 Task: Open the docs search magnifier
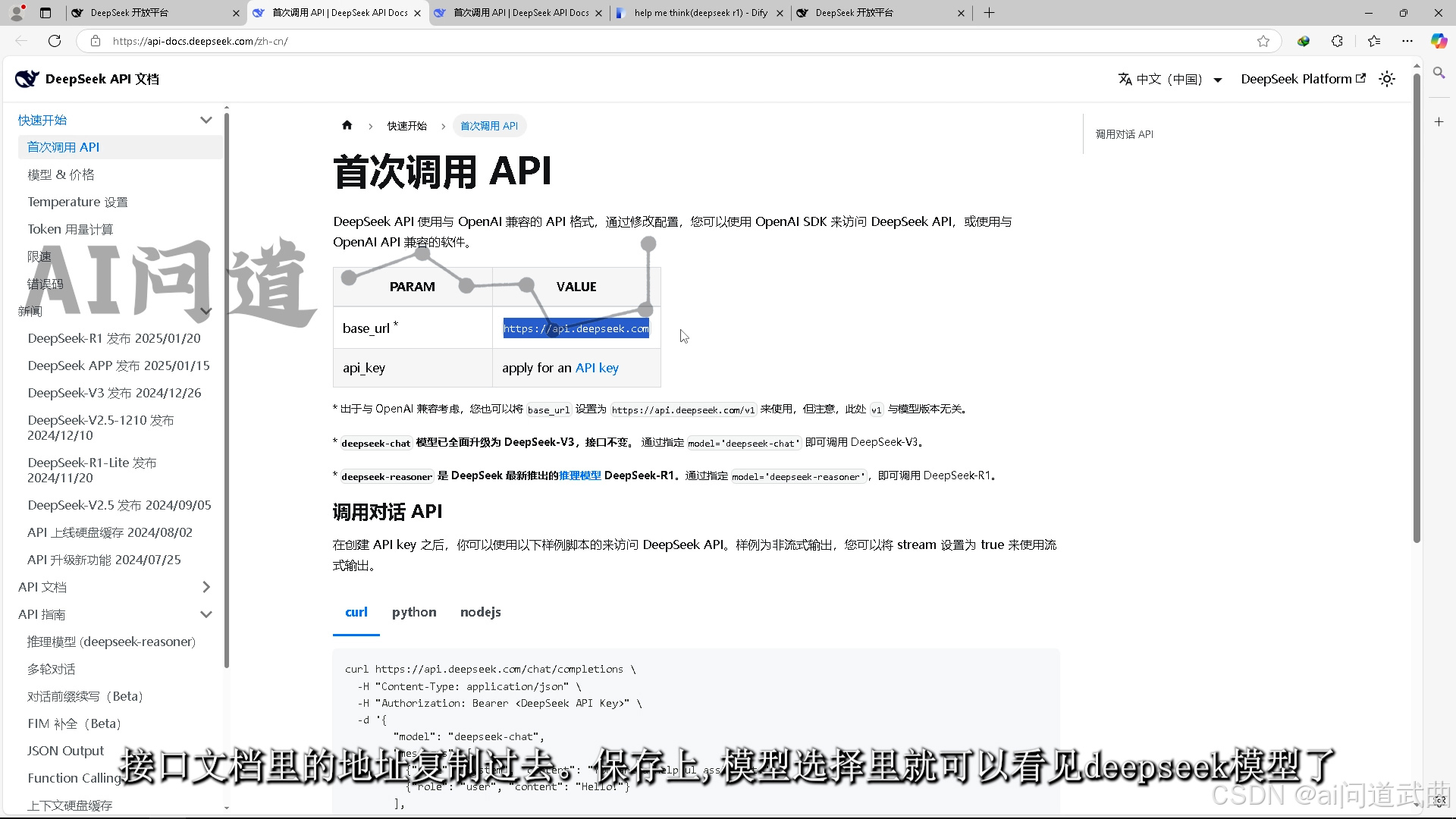[1439, 73]
